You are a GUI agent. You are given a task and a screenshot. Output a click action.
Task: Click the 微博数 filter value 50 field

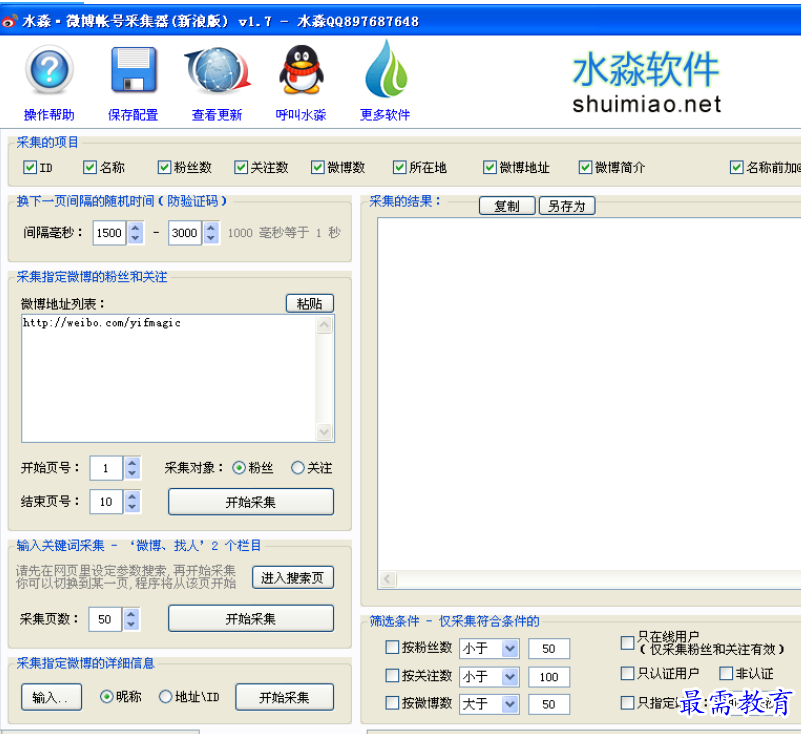(x=549, y=704)
